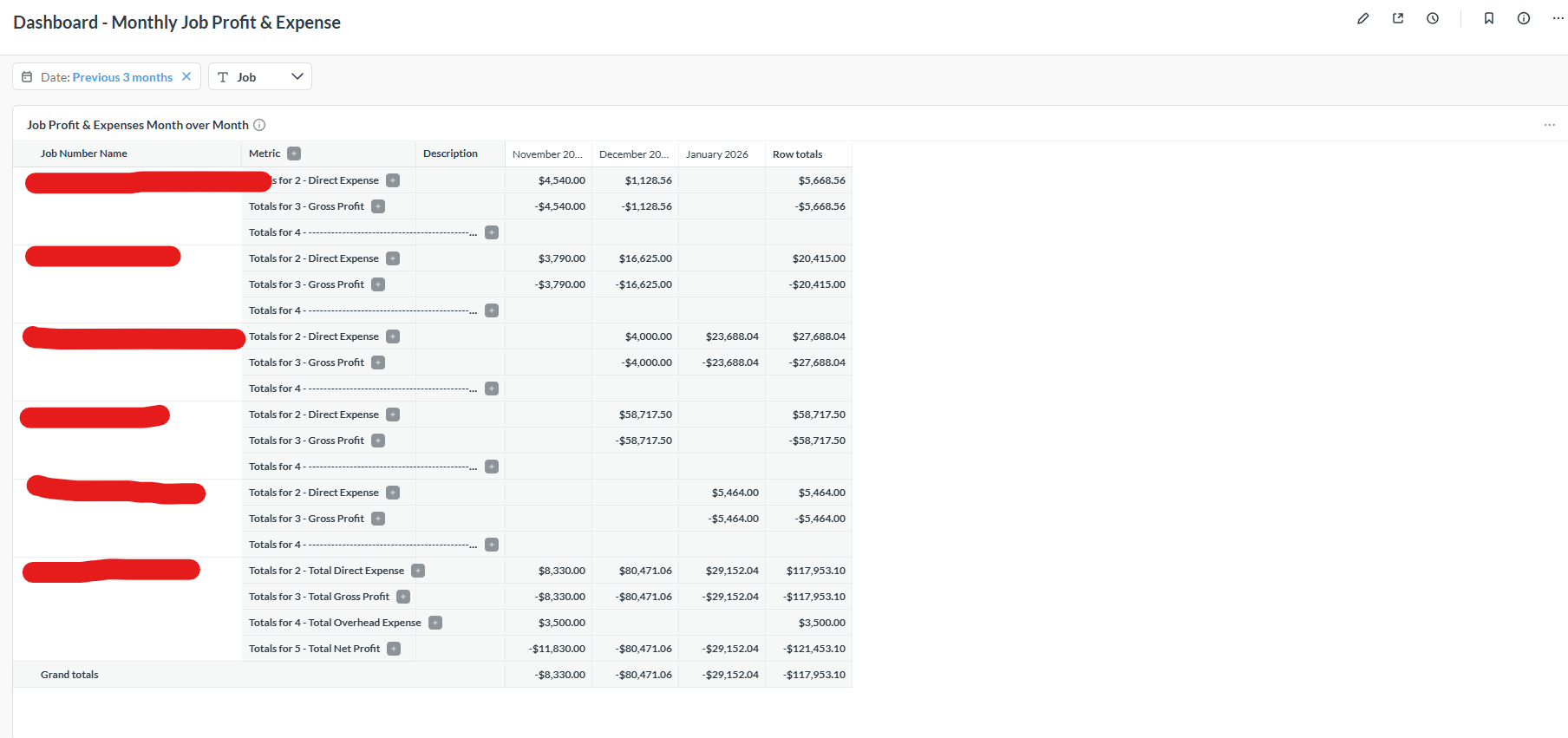Open the share/export icon in header
The image size is (1568, 738).
point(1398,18)
